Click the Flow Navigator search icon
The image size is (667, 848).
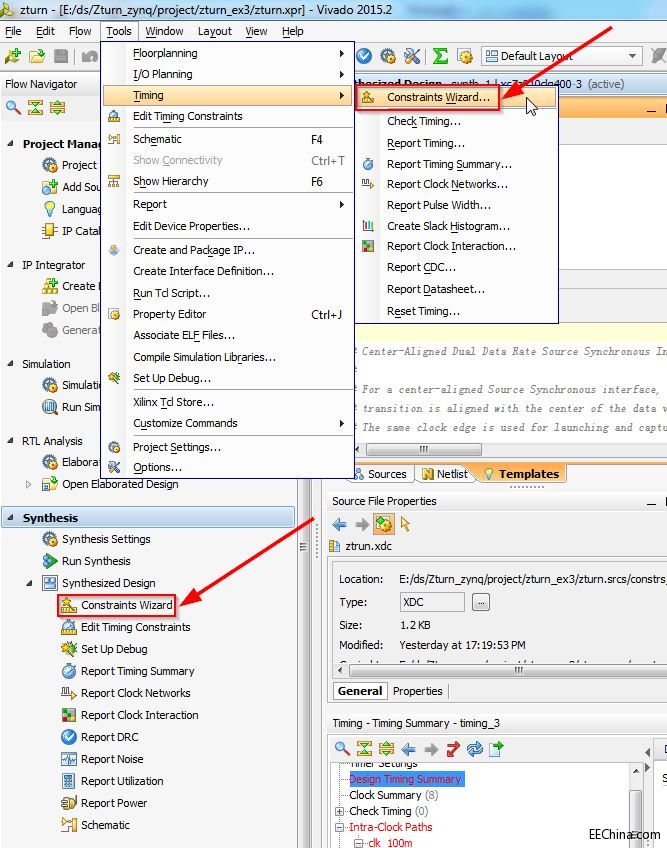[x=13, y=107]
